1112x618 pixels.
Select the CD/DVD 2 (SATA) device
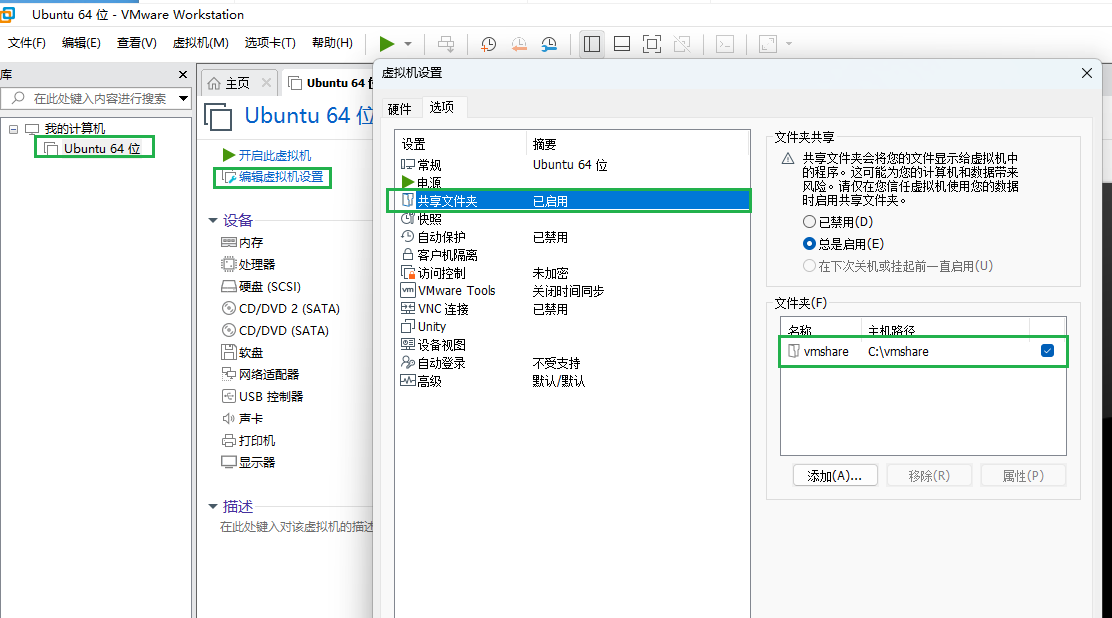(281, 309)
